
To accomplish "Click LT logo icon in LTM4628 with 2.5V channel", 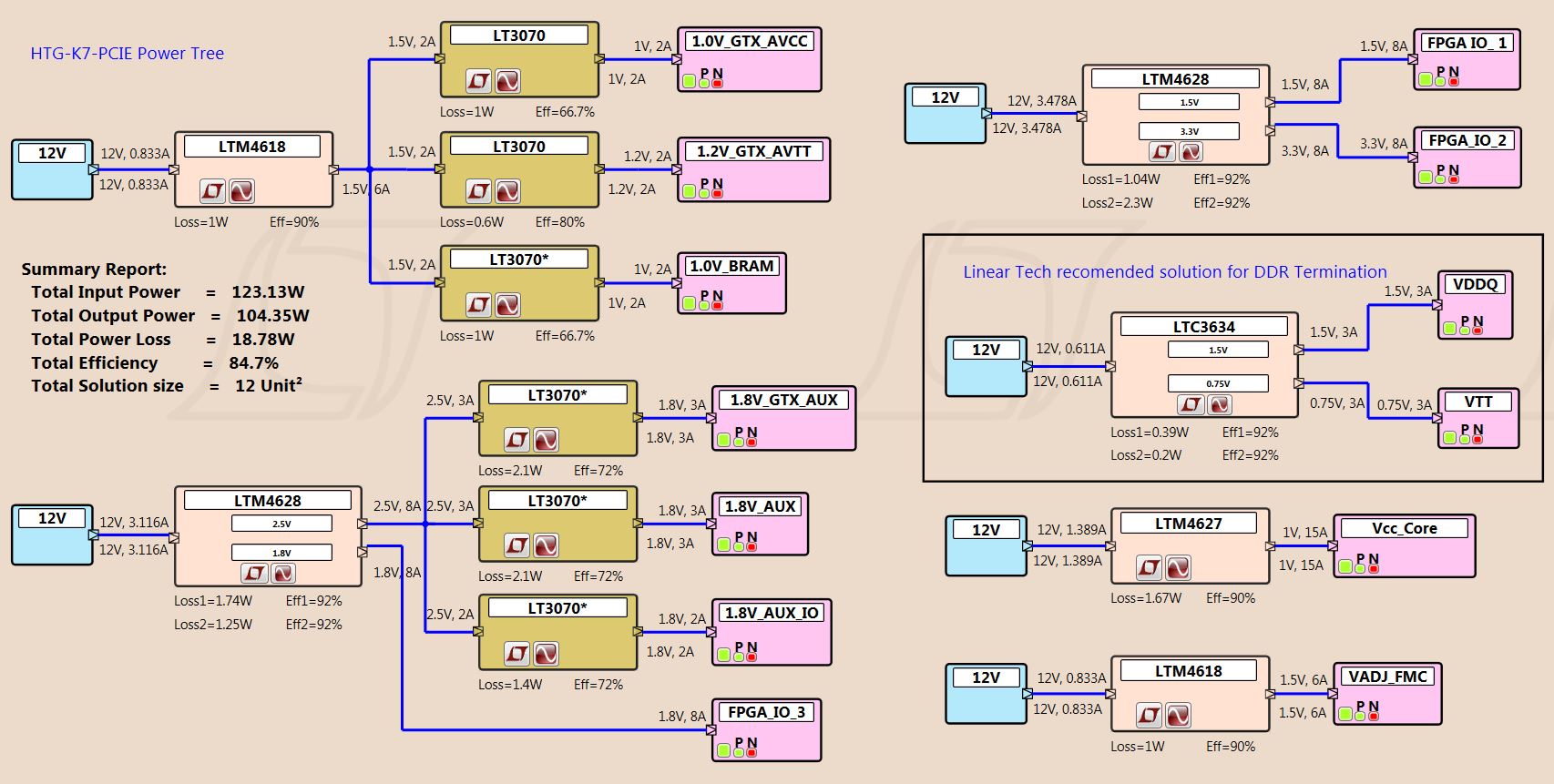I will [254, 573].
